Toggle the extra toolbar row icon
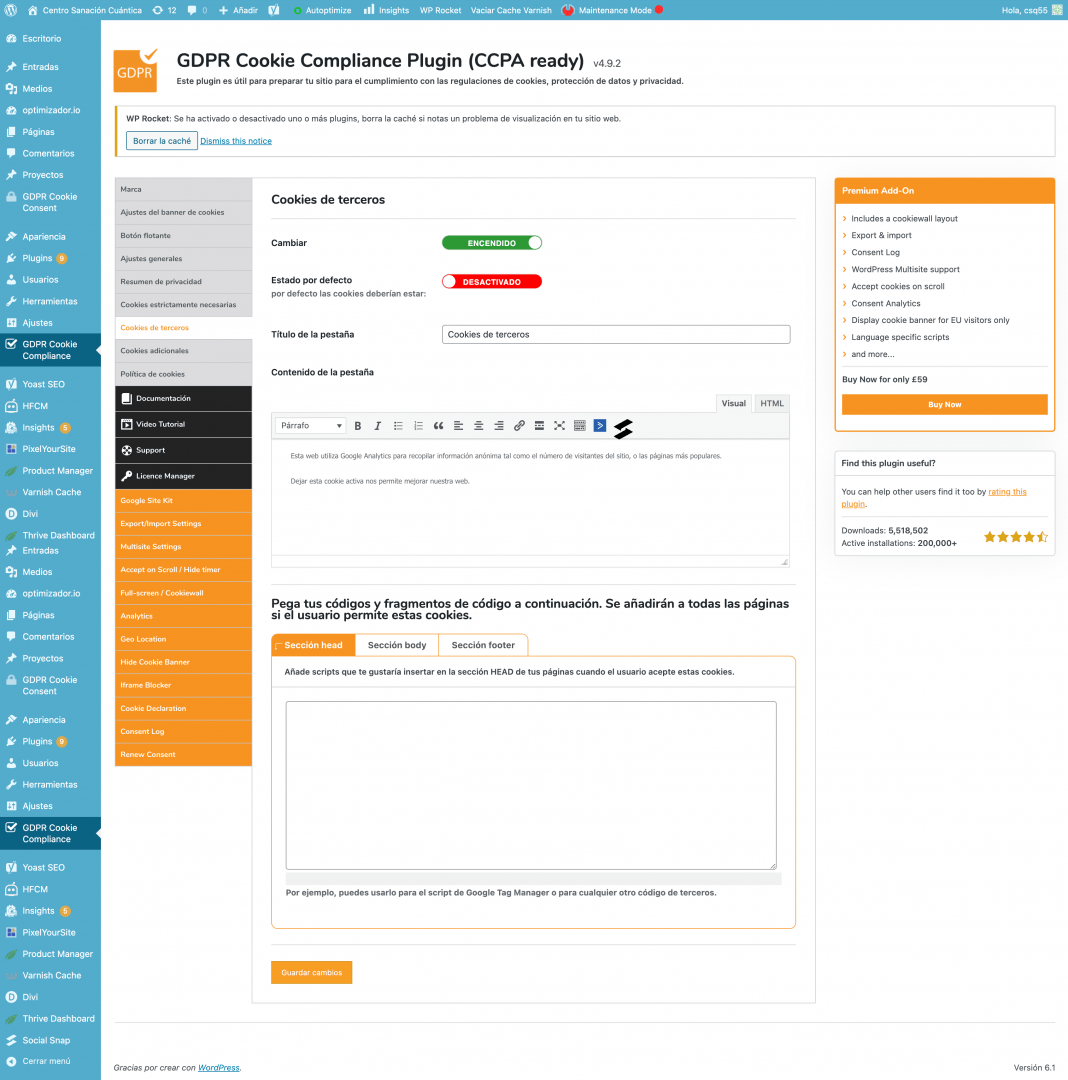This screenshot has height=1080, width=1068. [580, 426]
